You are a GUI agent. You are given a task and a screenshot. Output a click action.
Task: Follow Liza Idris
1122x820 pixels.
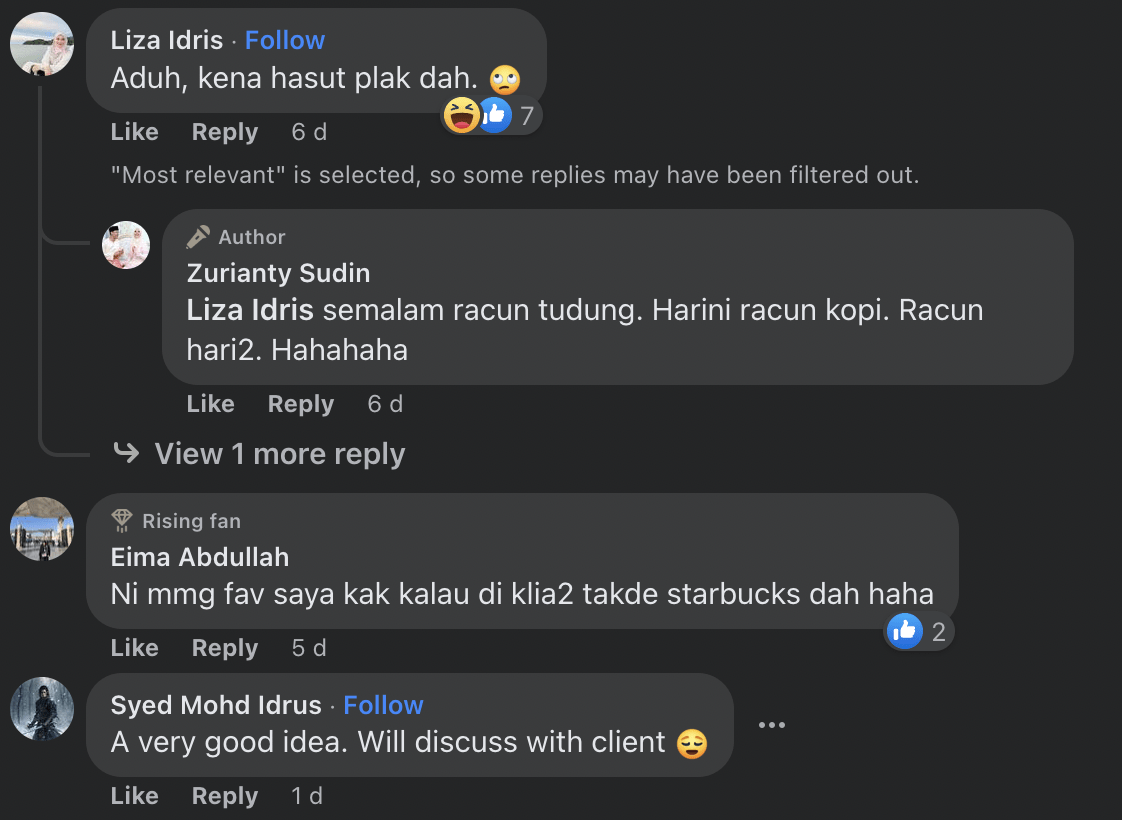click(x=285, y=40)
